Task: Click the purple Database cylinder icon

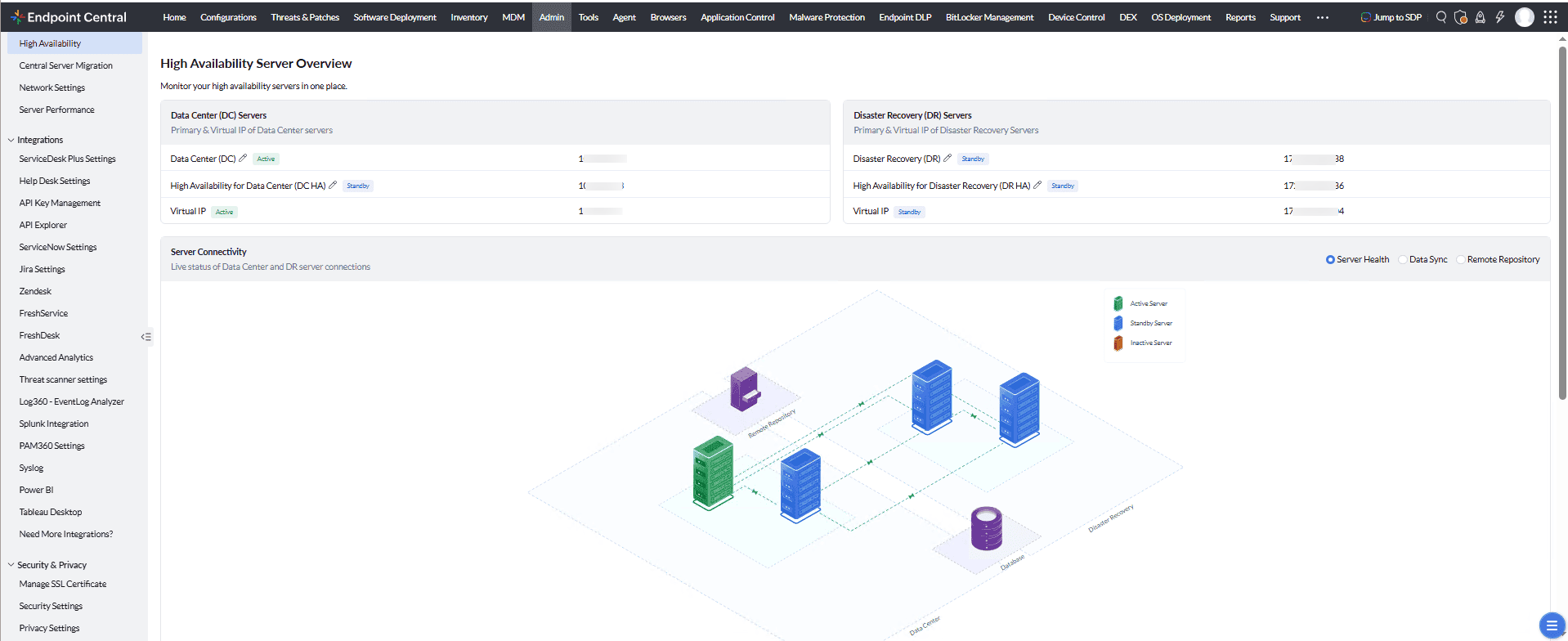Action: [x=986, y=528]
